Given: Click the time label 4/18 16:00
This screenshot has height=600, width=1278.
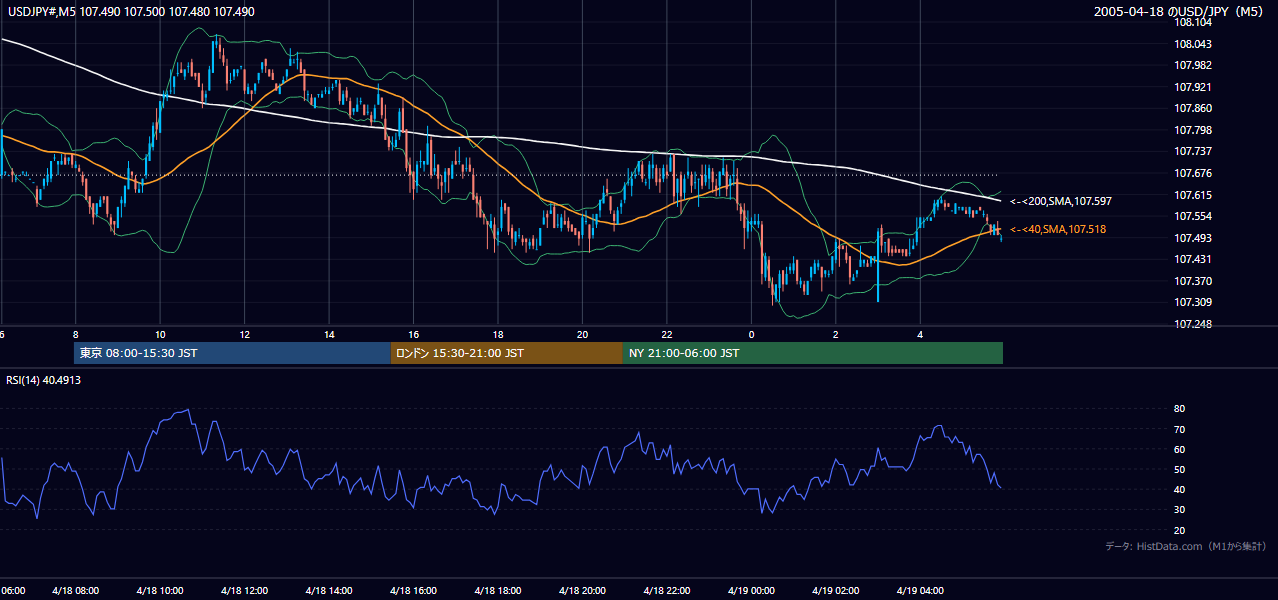Looking at the screenshot, I should [x=413, y=591].
